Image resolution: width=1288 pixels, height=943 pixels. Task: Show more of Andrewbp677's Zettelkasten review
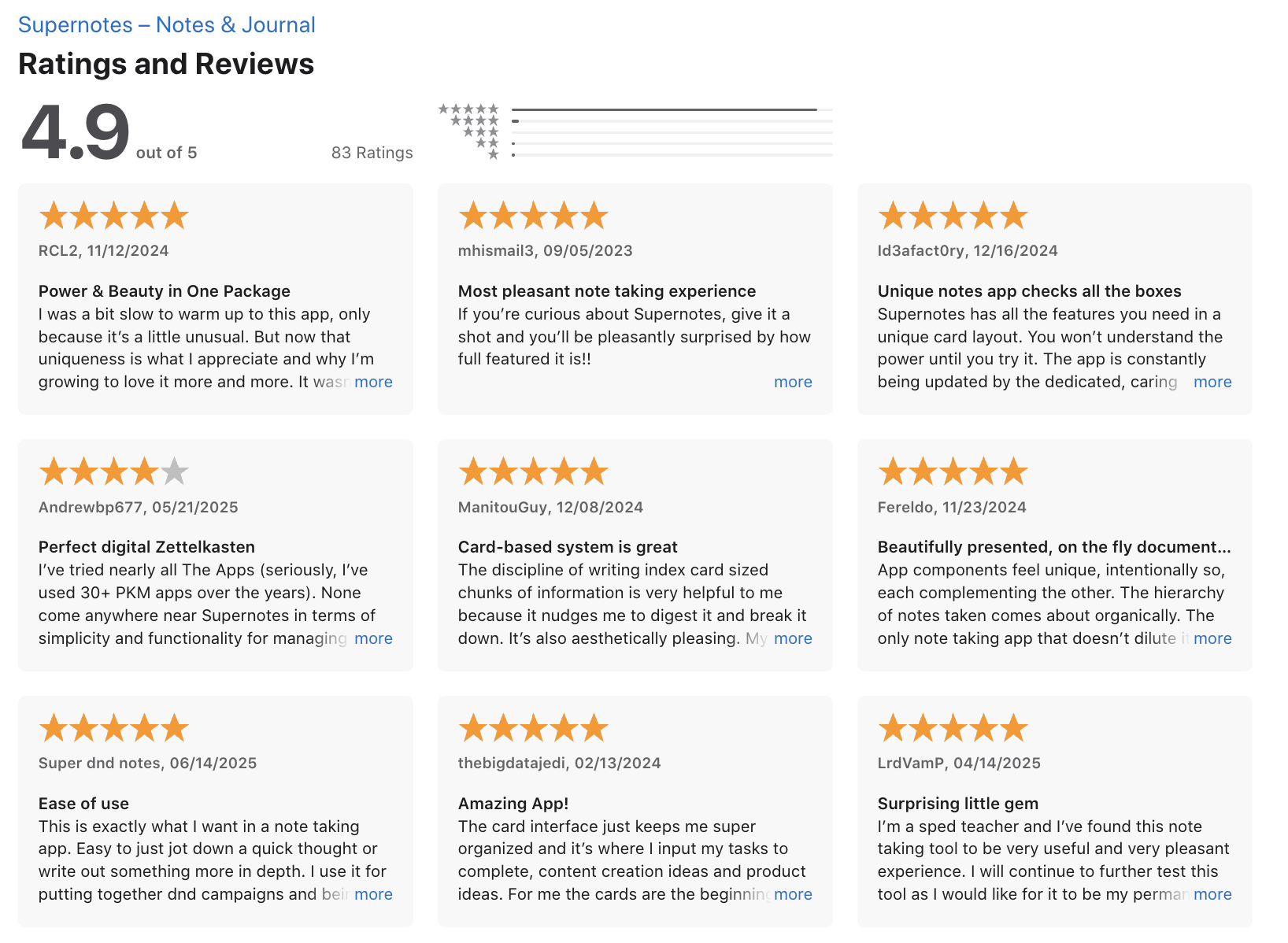click(373, 638)
